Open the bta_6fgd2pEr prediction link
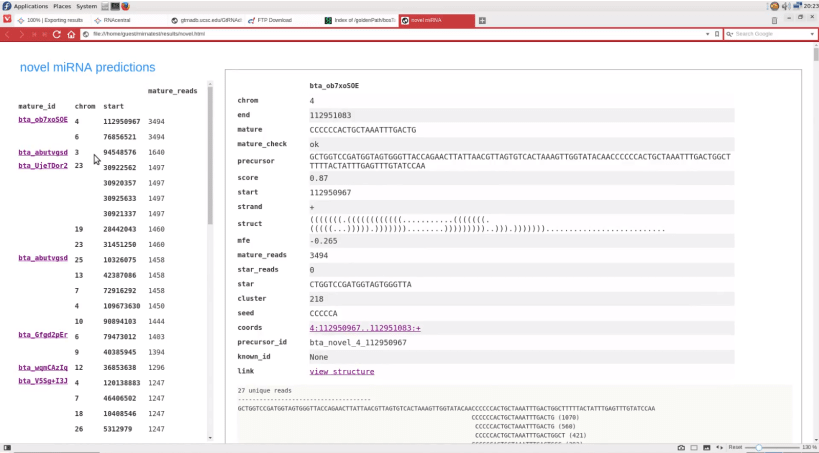Viewport: 819px width, 453px height. [x=43, y=335]
